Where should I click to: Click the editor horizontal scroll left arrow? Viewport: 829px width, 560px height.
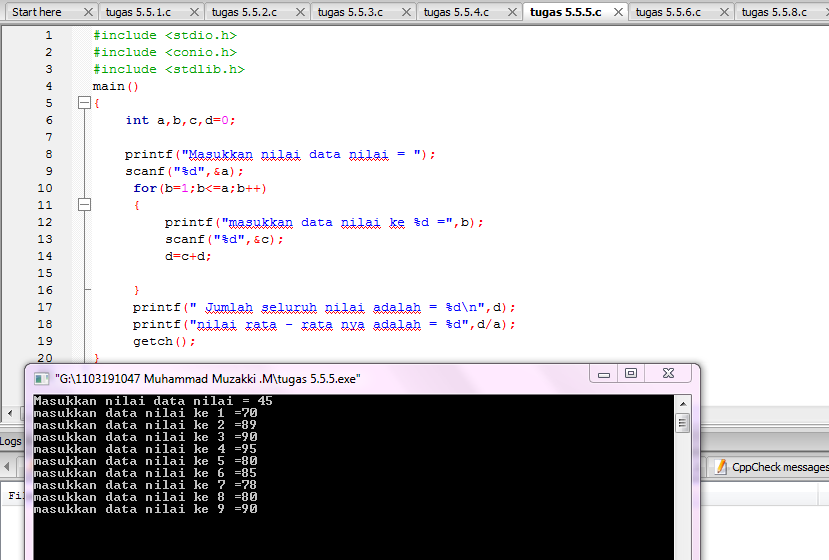point(10,412)
